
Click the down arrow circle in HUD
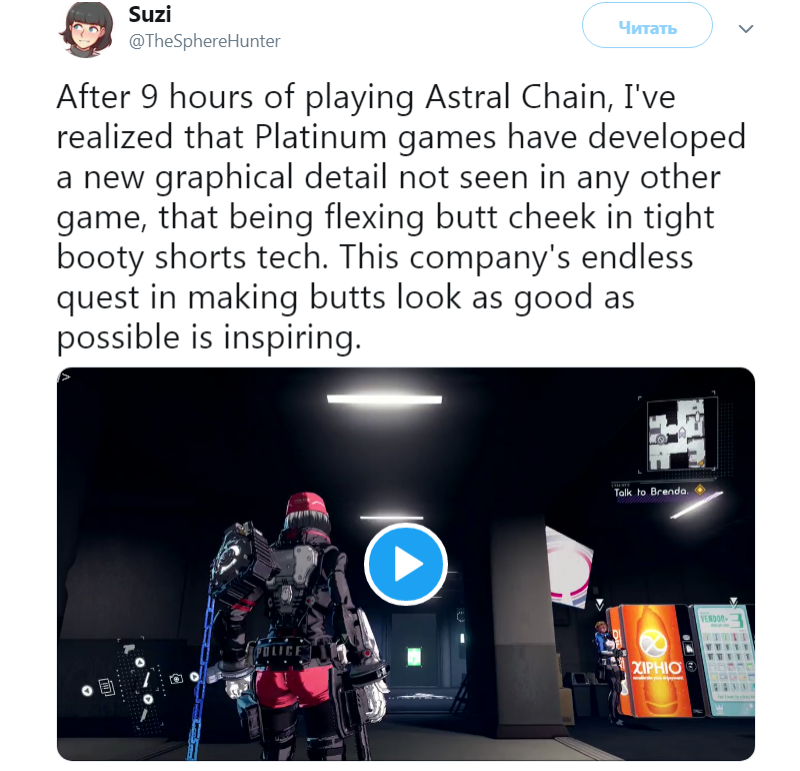147,699
